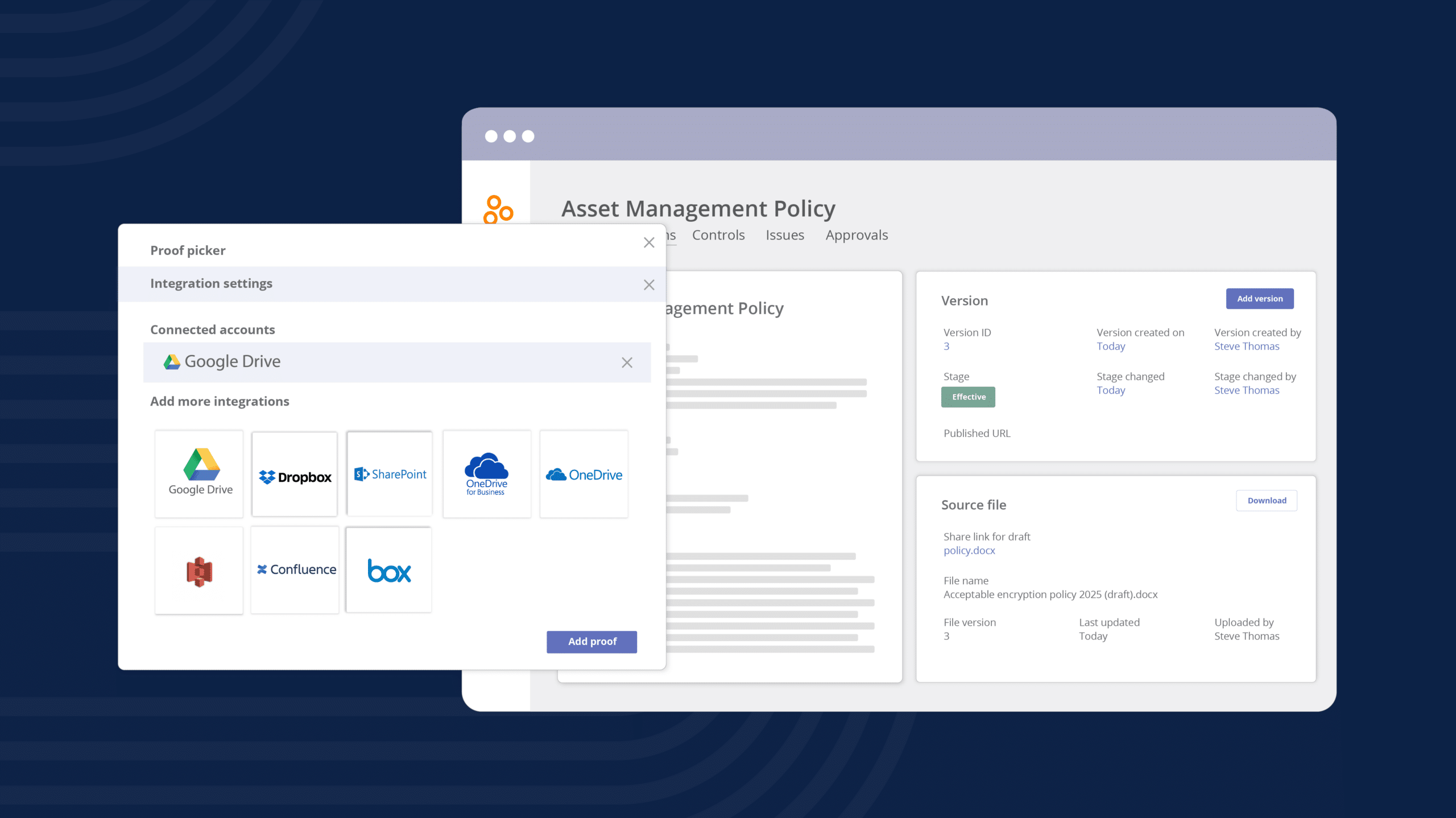Open the Controls tab
This screenshot has height=818, width=1456.
point(718,235)
